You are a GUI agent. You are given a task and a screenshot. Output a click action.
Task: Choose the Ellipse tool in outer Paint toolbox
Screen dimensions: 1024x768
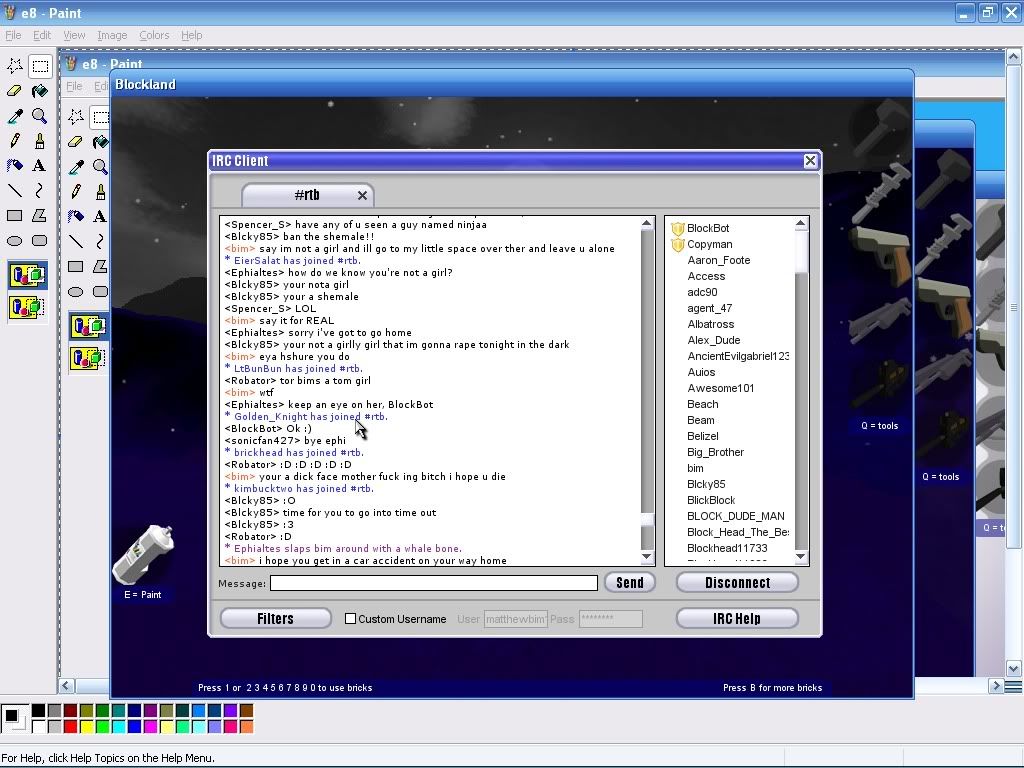(x=14, y=240)
